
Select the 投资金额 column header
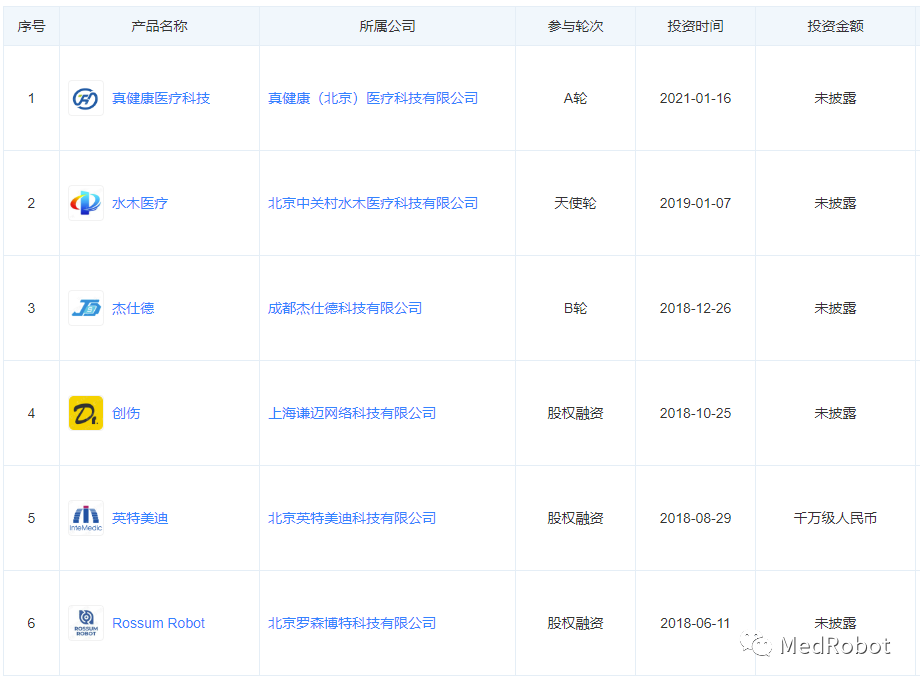(x=836, y=26)
